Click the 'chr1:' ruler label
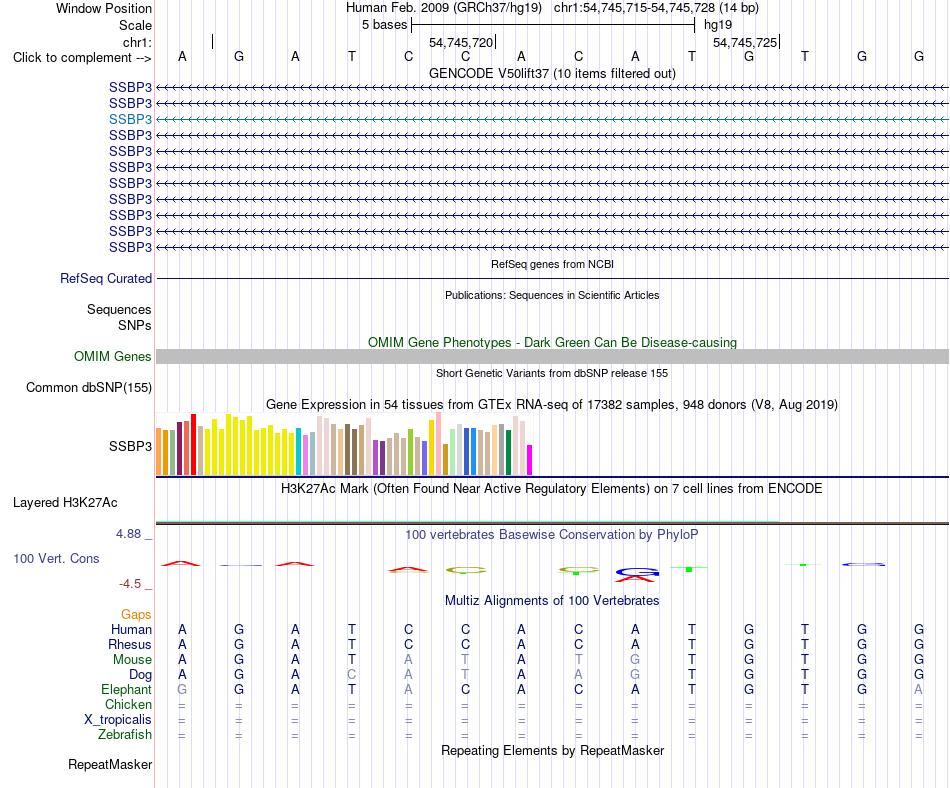Screen dimensions: 950x788 point(137,42)
